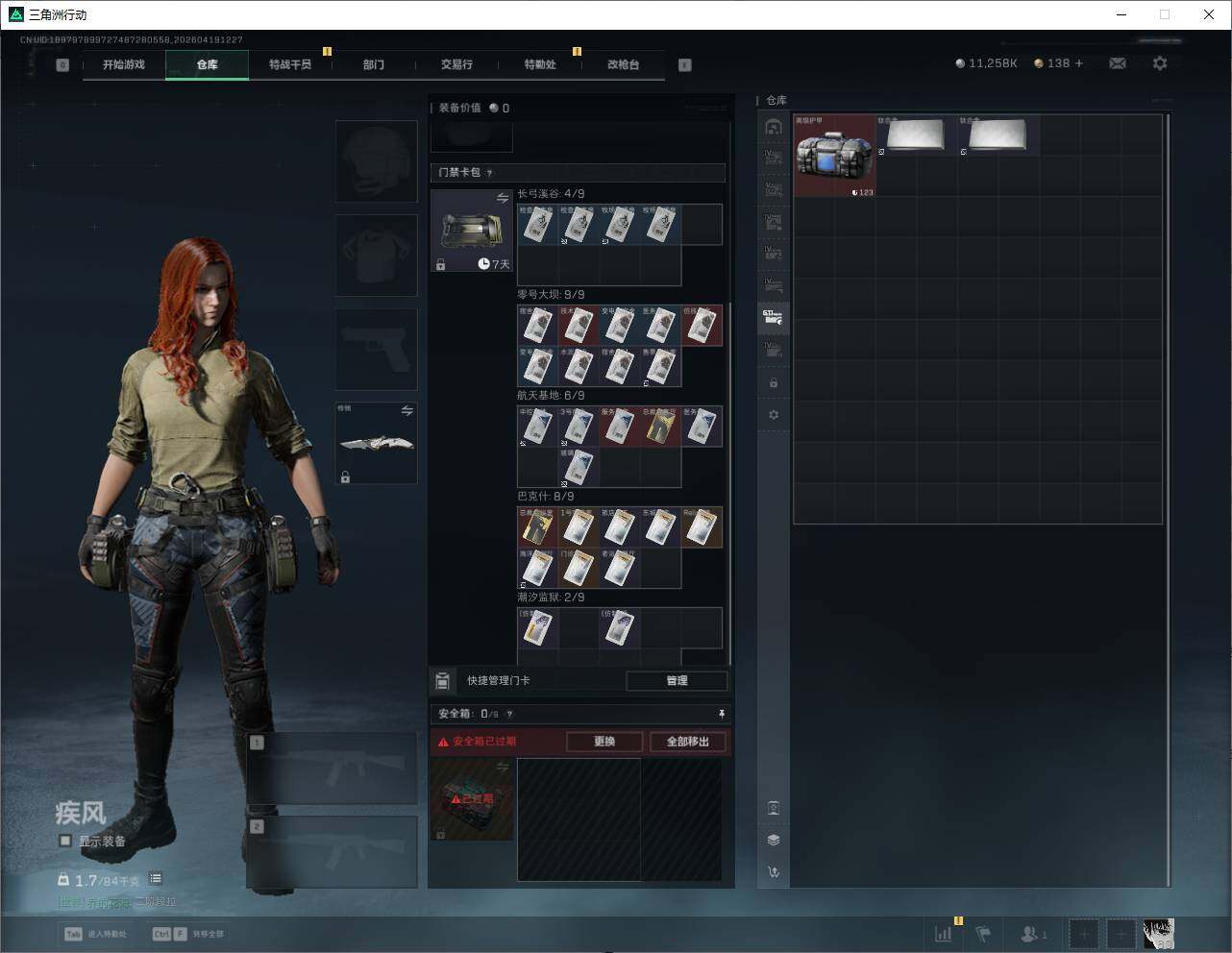
Task: Toggle the 显示装备 checkbox
Action: coord(65,841)
